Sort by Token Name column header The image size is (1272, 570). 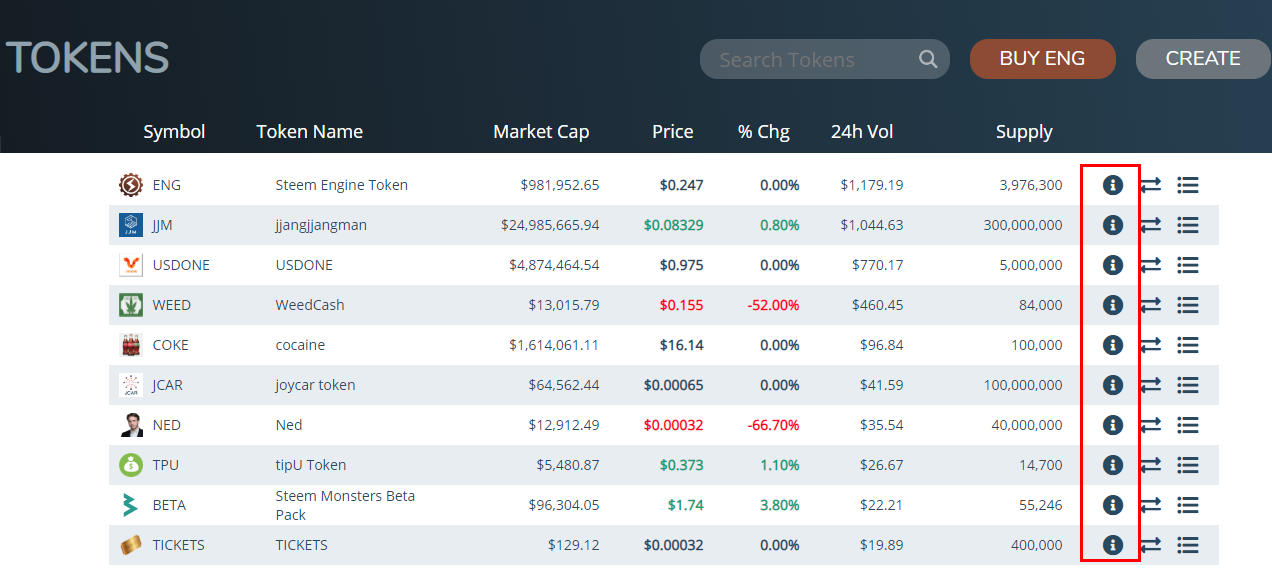point(309,131)
